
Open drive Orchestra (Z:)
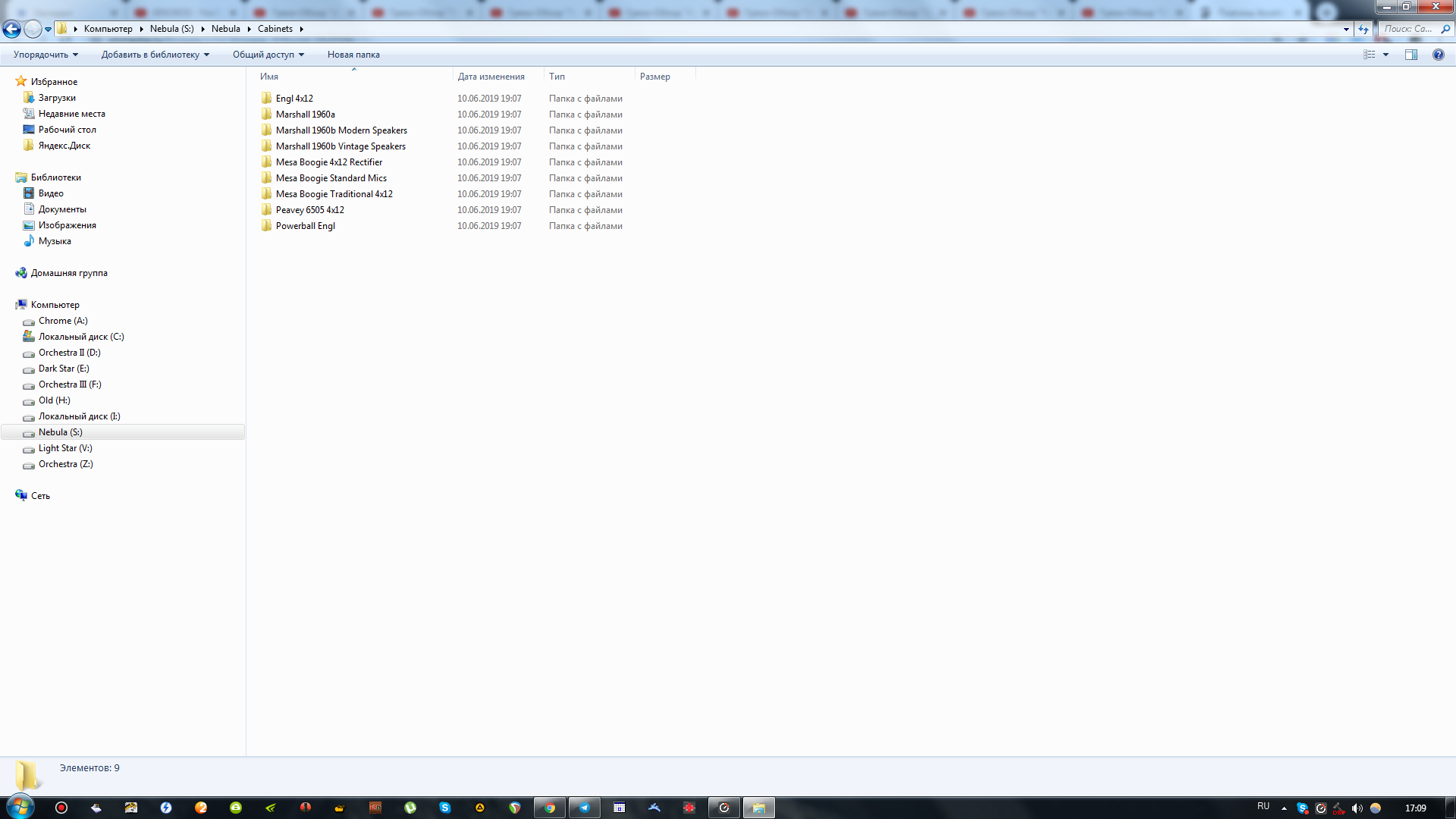pyautogui.click(x=65, y=464)
